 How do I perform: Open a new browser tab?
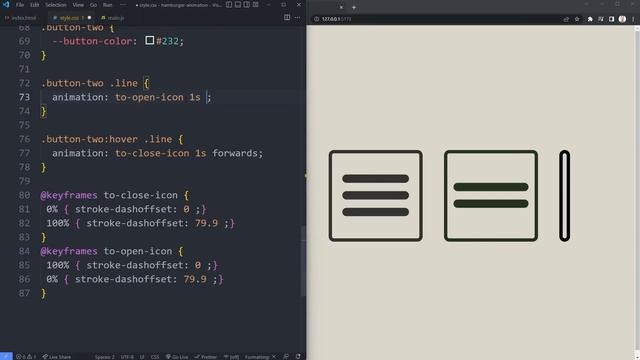[354, 7]
